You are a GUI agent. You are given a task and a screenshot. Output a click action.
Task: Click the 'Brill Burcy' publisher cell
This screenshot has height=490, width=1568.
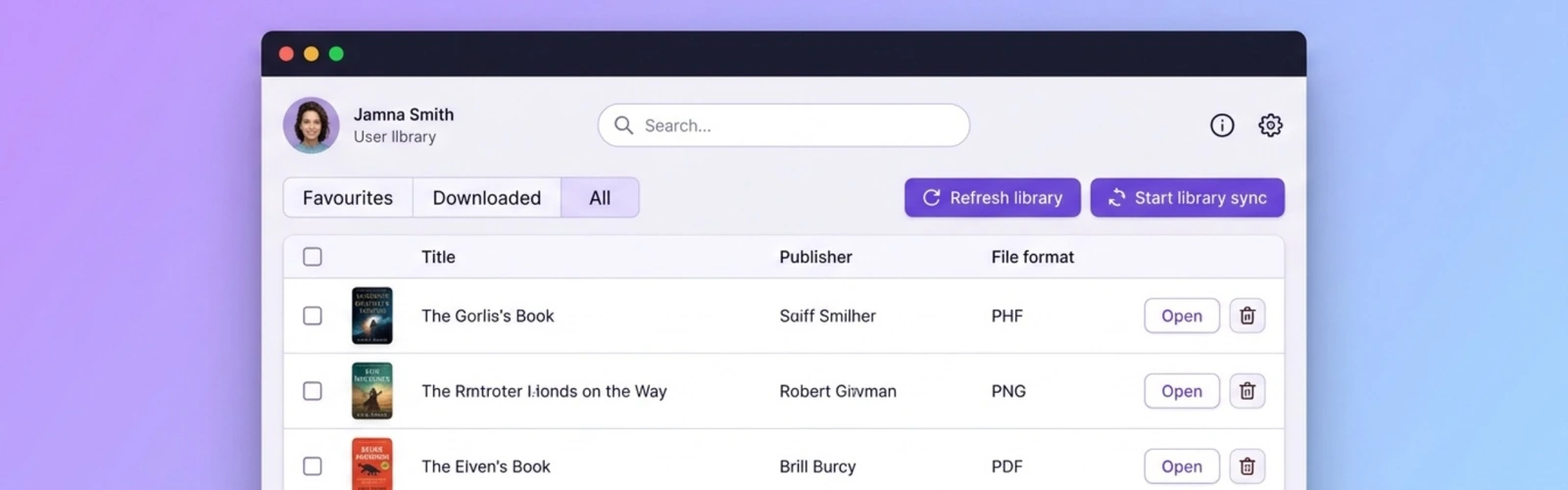[x=817, y=466]
